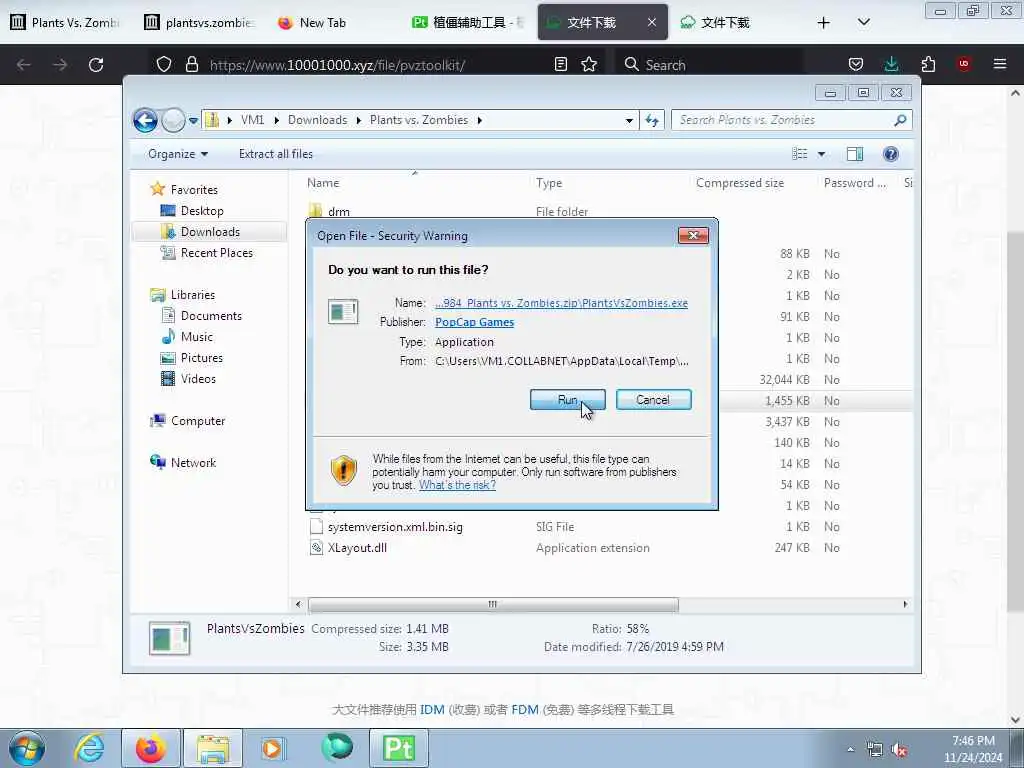The height and width of the screenshot is (768, 1024).
Task: Click the Firefox URL address field
Action: [336, 65]
